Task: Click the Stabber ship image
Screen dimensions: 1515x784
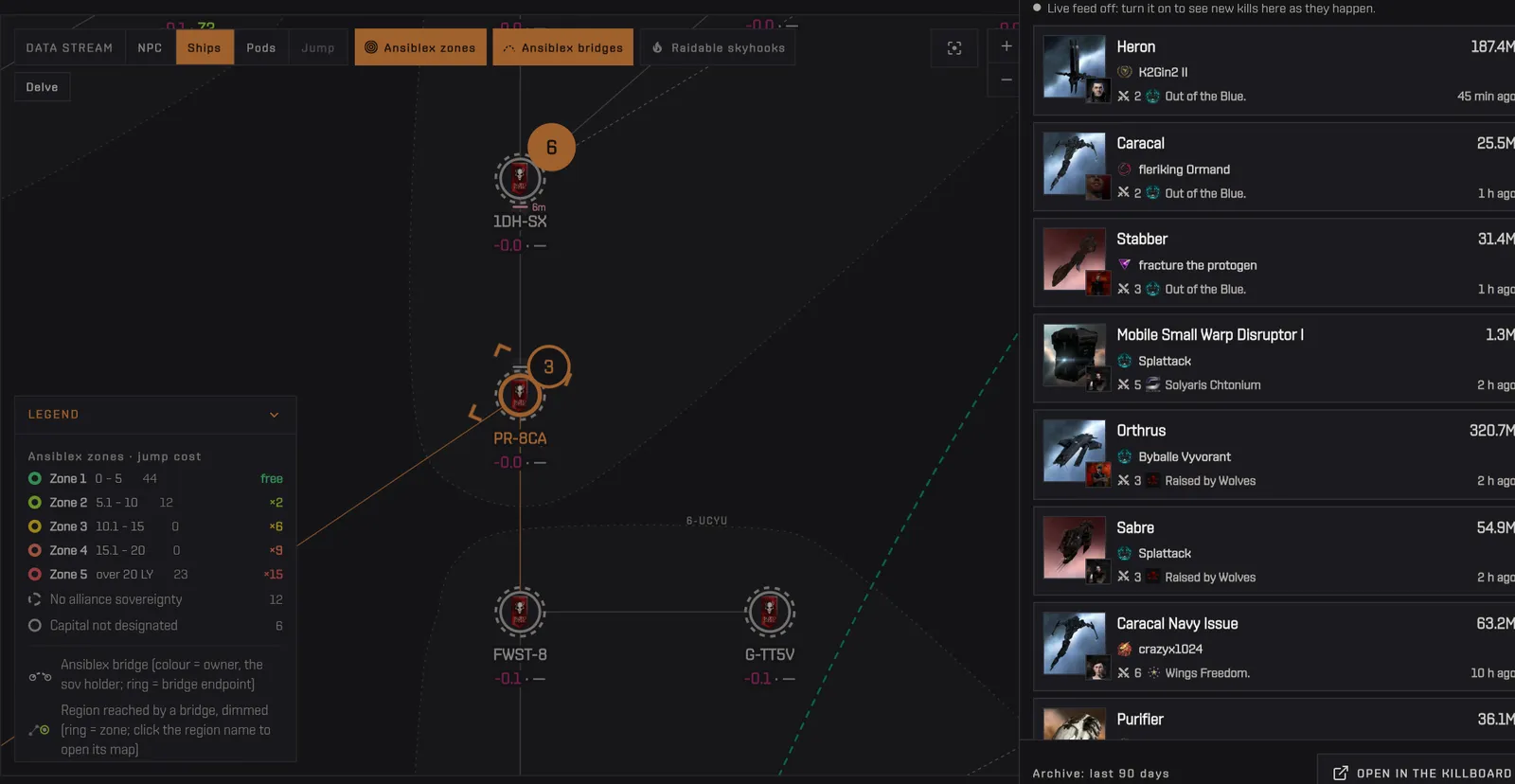Action: (1074, 258)
